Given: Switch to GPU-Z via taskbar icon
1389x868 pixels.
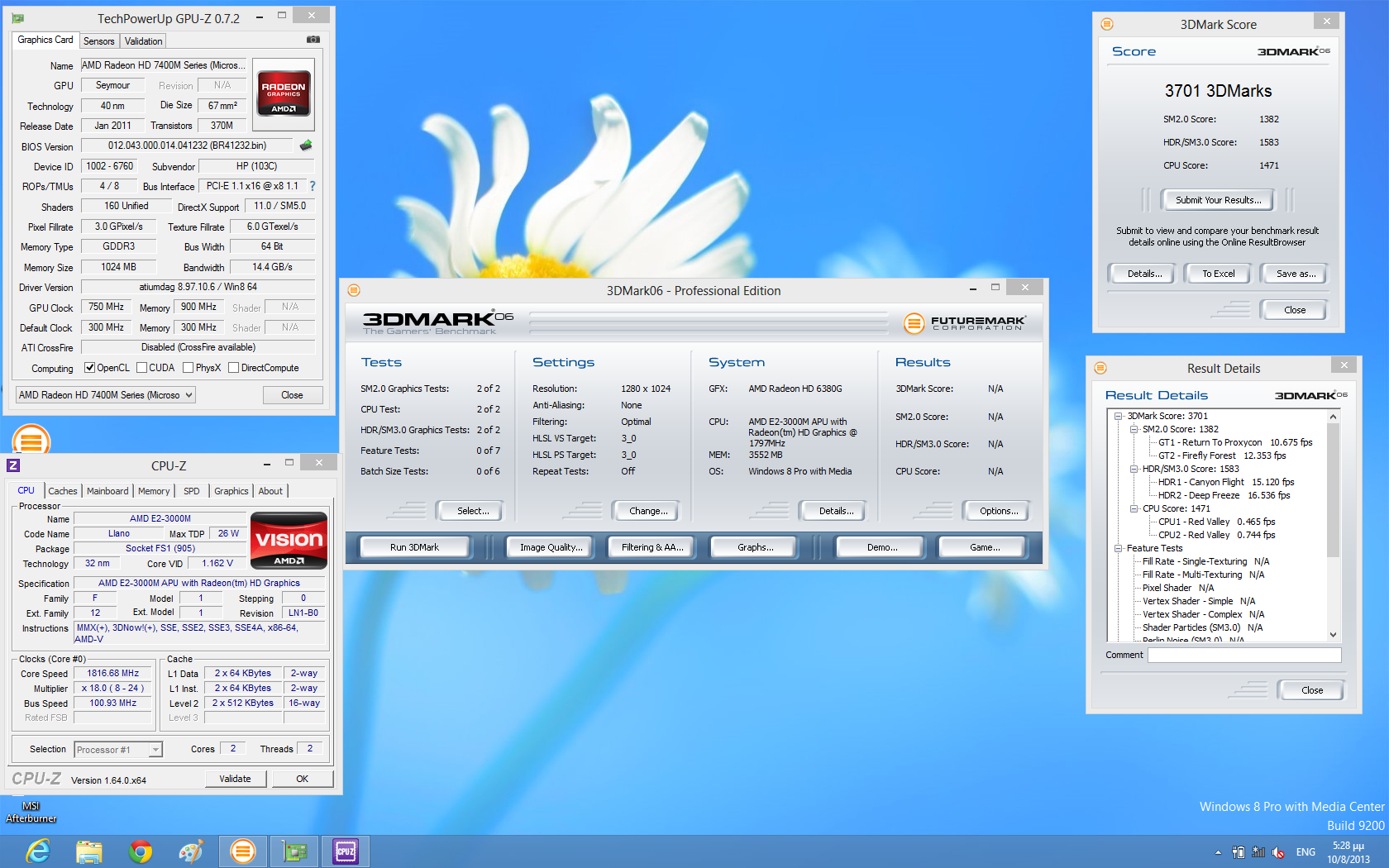Looking at the screenshot, I should click(x=294, y=851).
